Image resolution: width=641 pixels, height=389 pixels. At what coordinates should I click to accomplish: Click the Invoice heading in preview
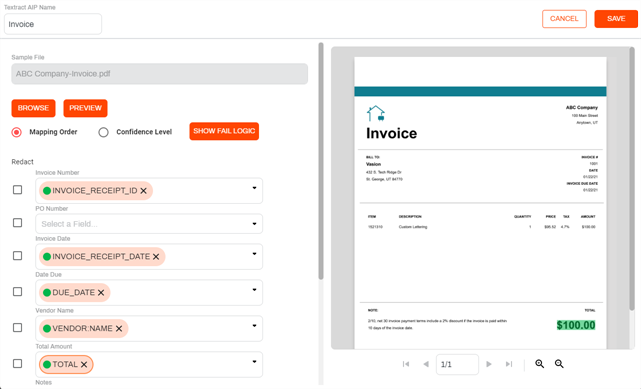pyautogui.click(x=392, y=133)
